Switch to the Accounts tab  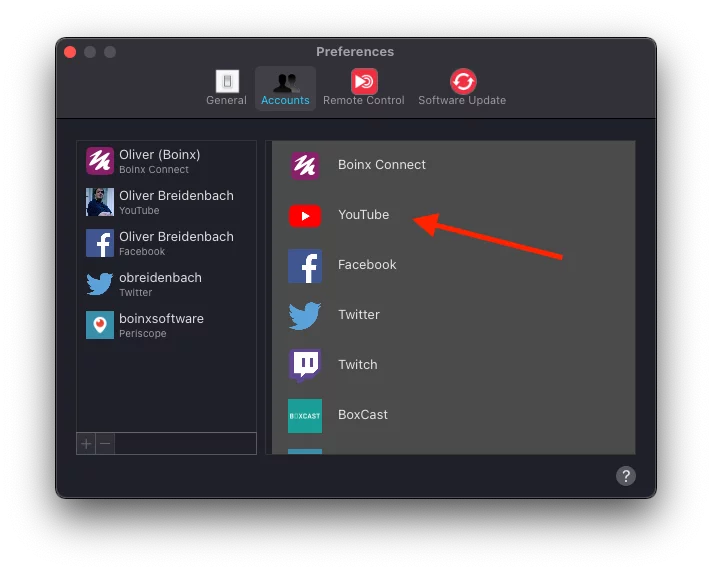[285, 88]
